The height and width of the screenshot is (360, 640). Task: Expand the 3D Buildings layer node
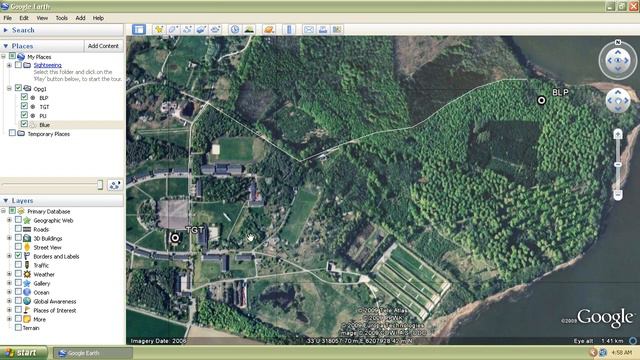tap(9, 238)
